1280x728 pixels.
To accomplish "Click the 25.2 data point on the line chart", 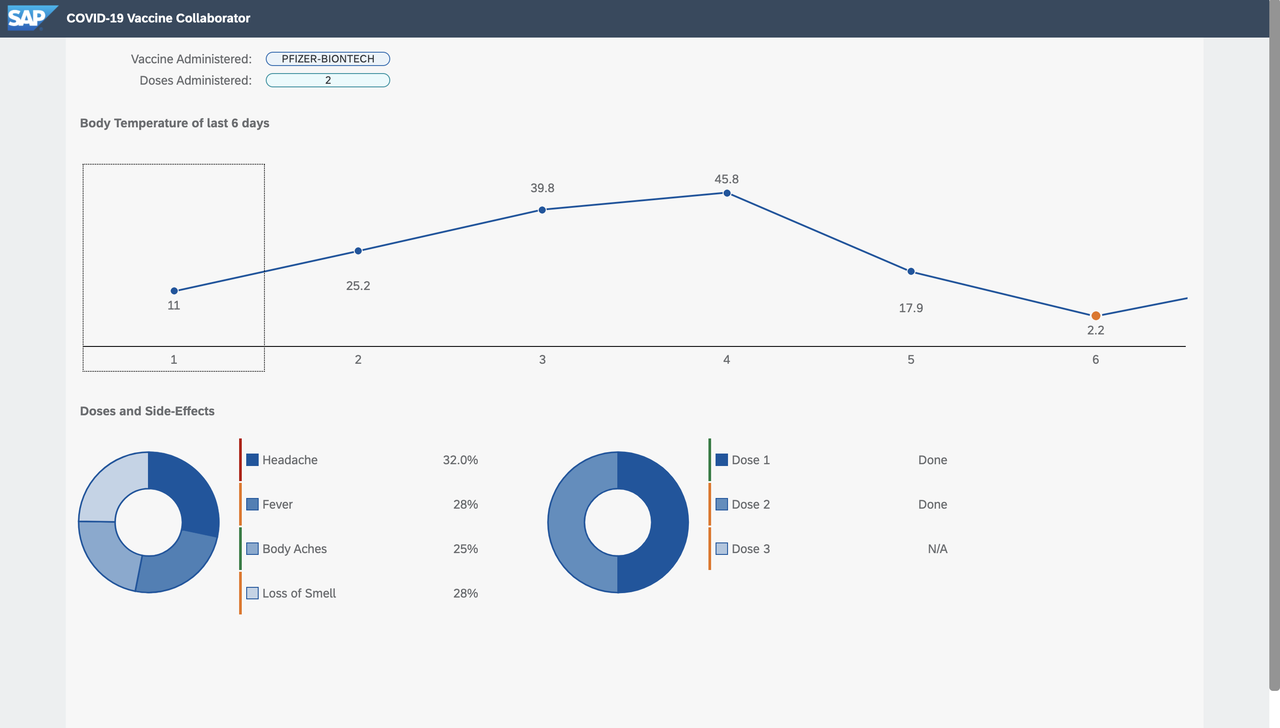I will click(x=358, y=250).
